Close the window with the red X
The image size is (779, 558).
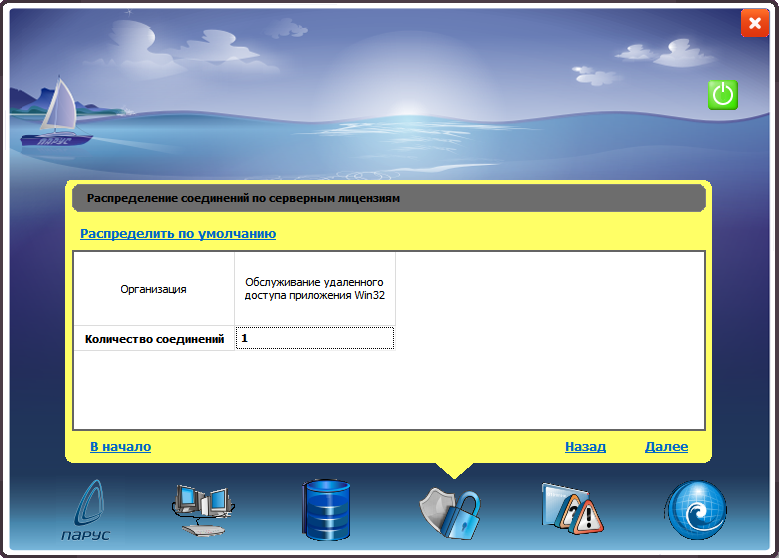point(755,23)
